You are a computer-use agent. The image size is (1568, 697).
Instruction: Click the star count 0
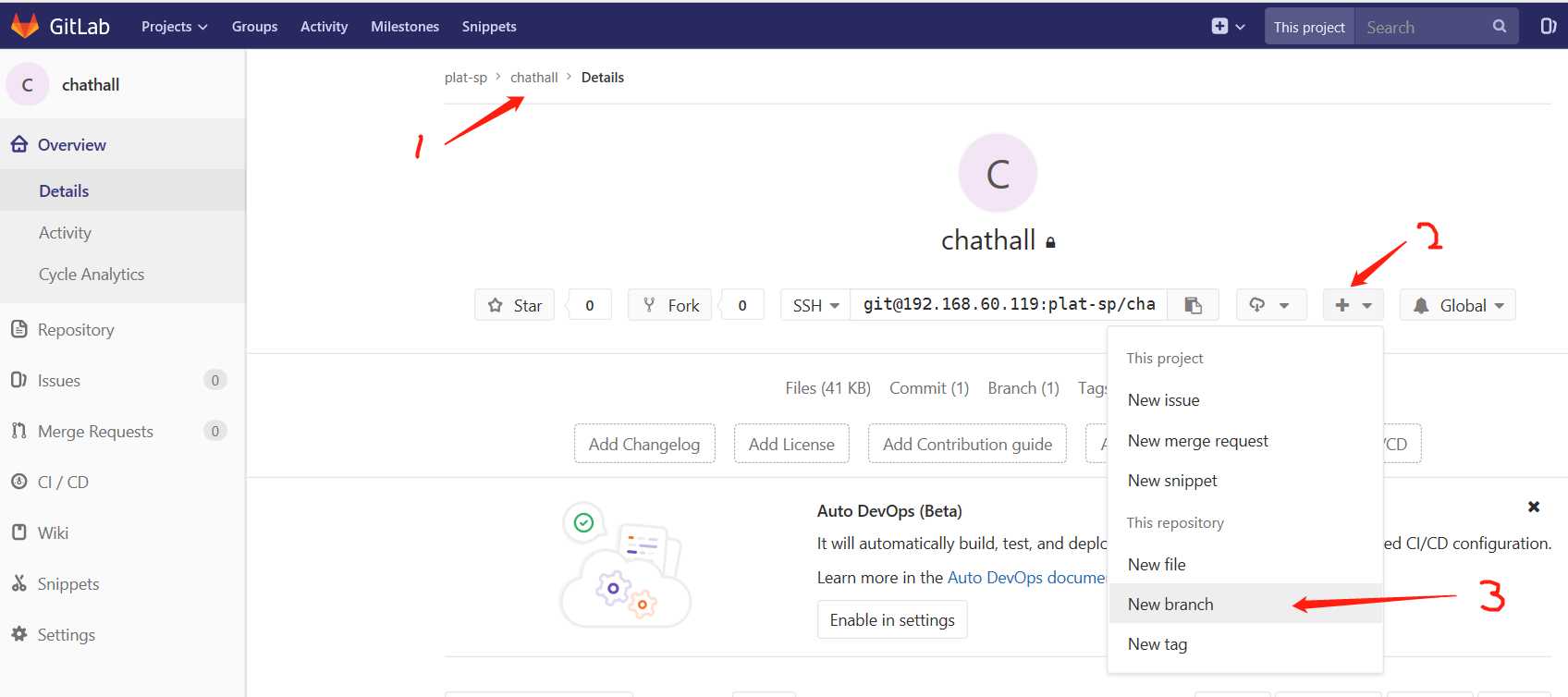coord(590,305)
